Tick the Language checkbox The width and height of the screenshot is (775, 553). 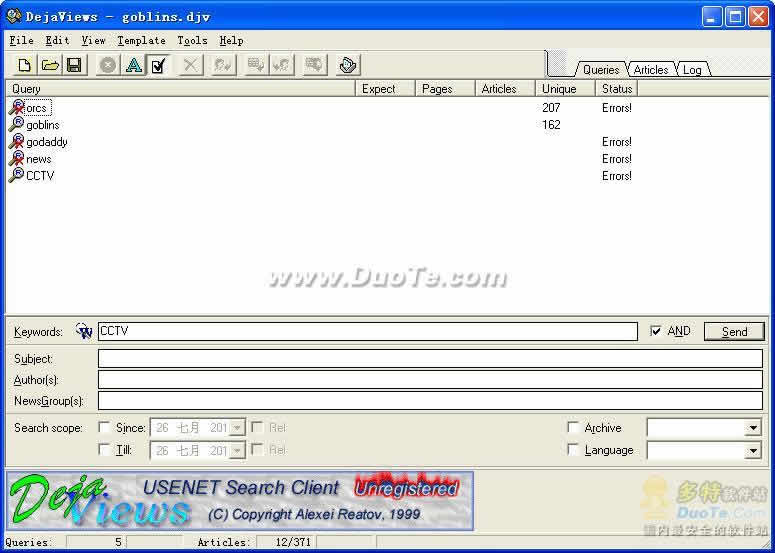click(x=573, y=450)
